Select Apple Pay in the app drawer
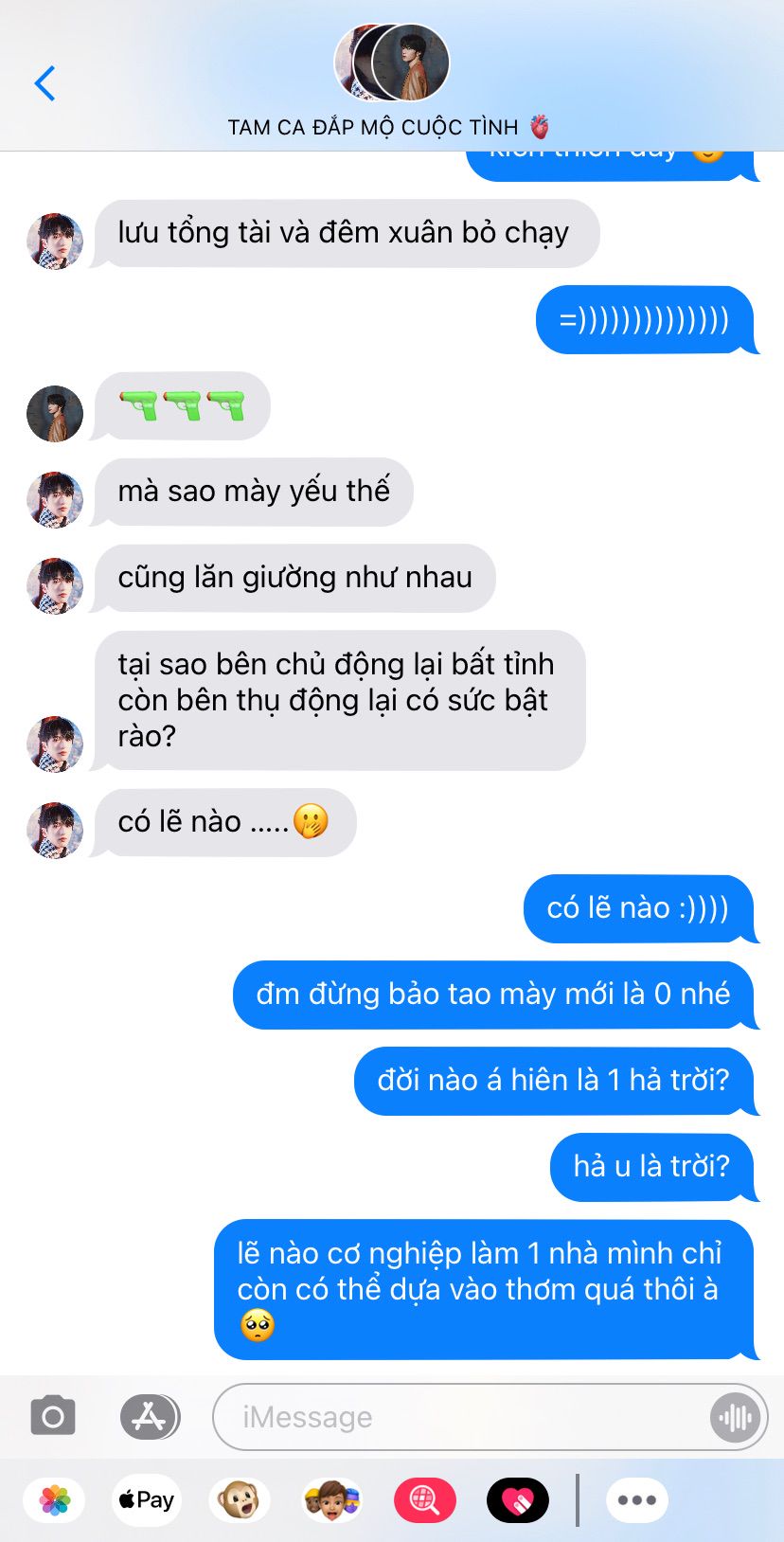 (x=146, y=1500)
